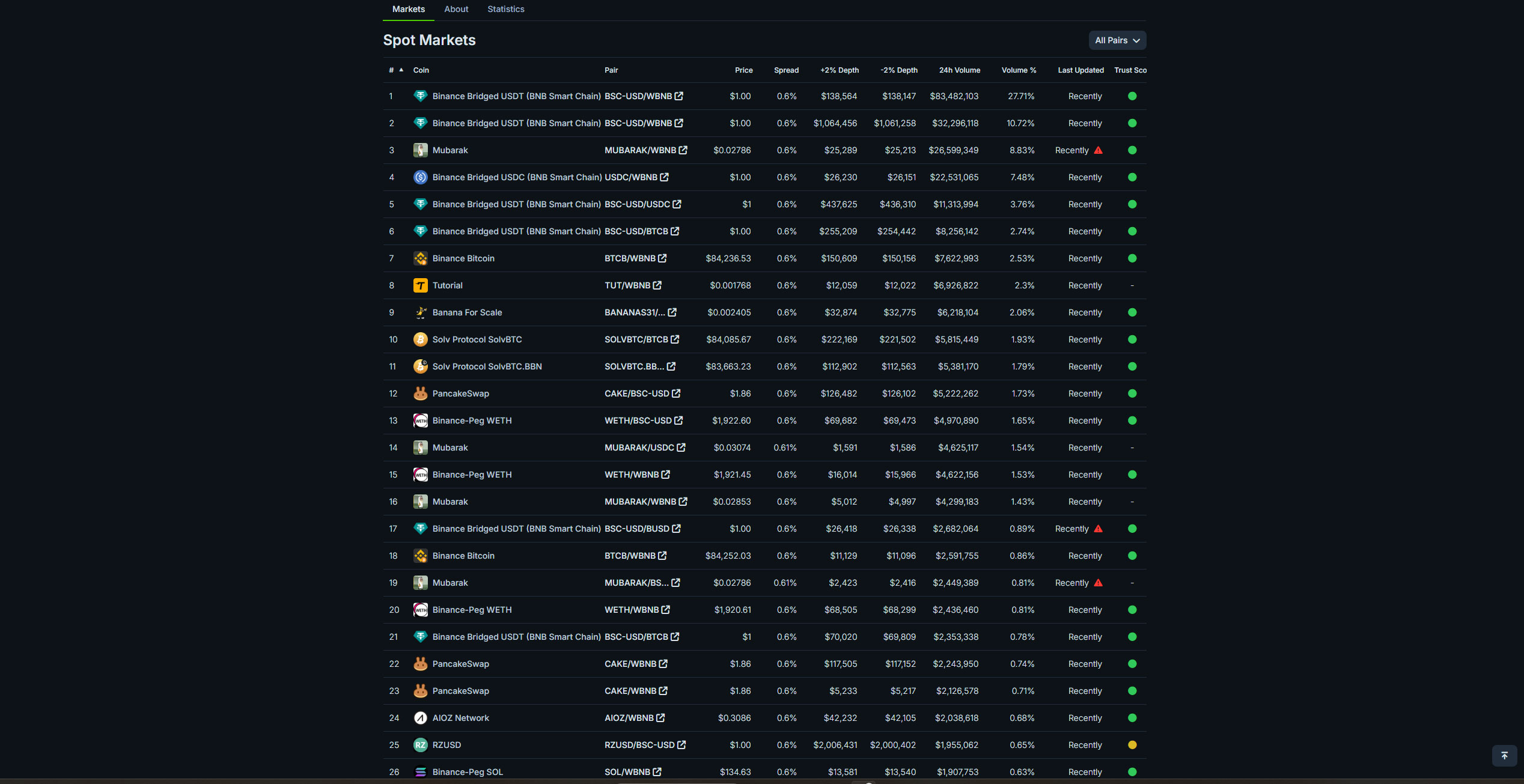The height and width of the screenshot is (784, 1524).
Task: Click price value $84,236.53
Action: tap(728, 258)
